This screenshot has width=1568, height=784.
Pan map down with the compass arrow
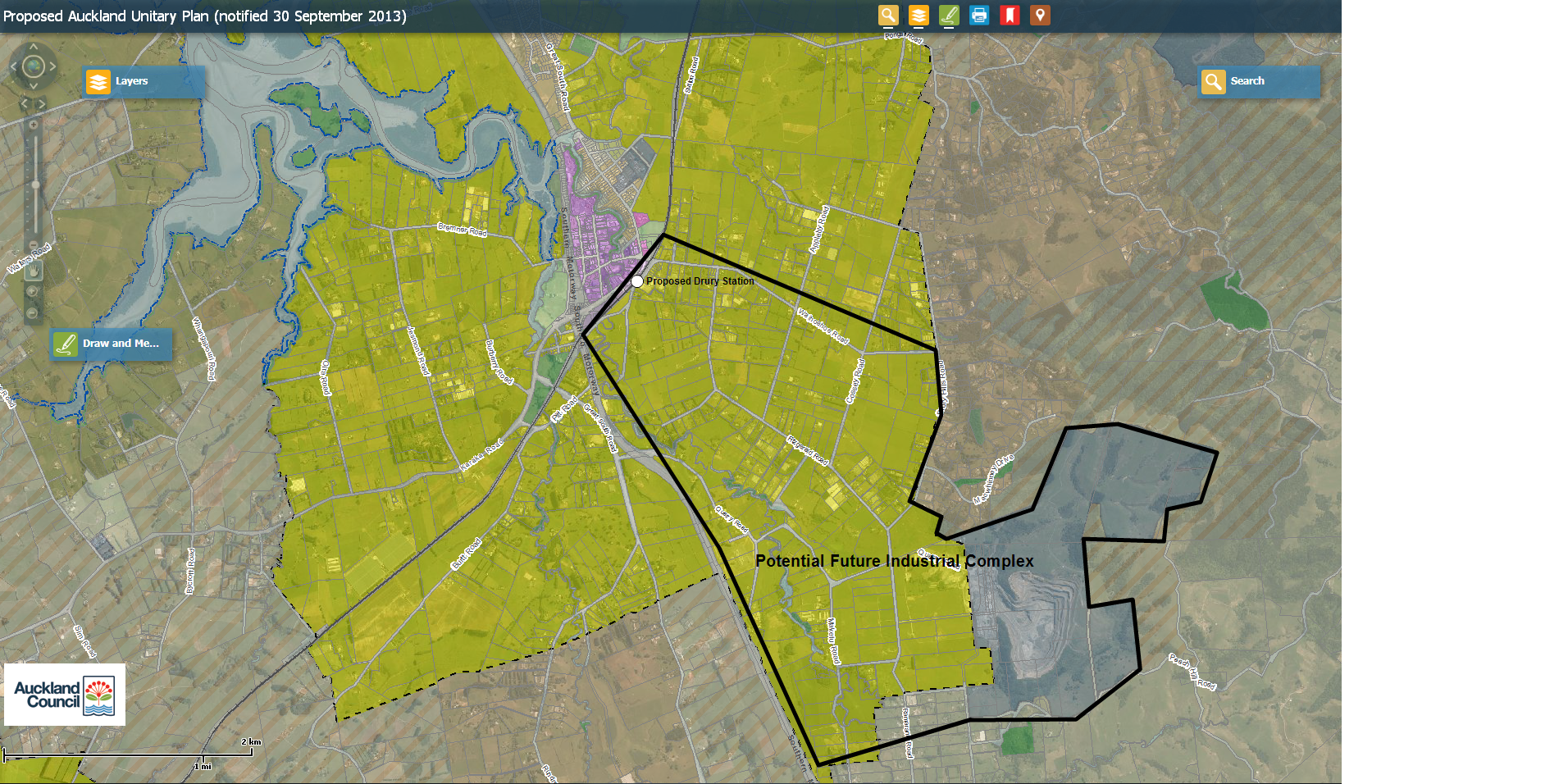pyautogui.click(x=34, y=85)
